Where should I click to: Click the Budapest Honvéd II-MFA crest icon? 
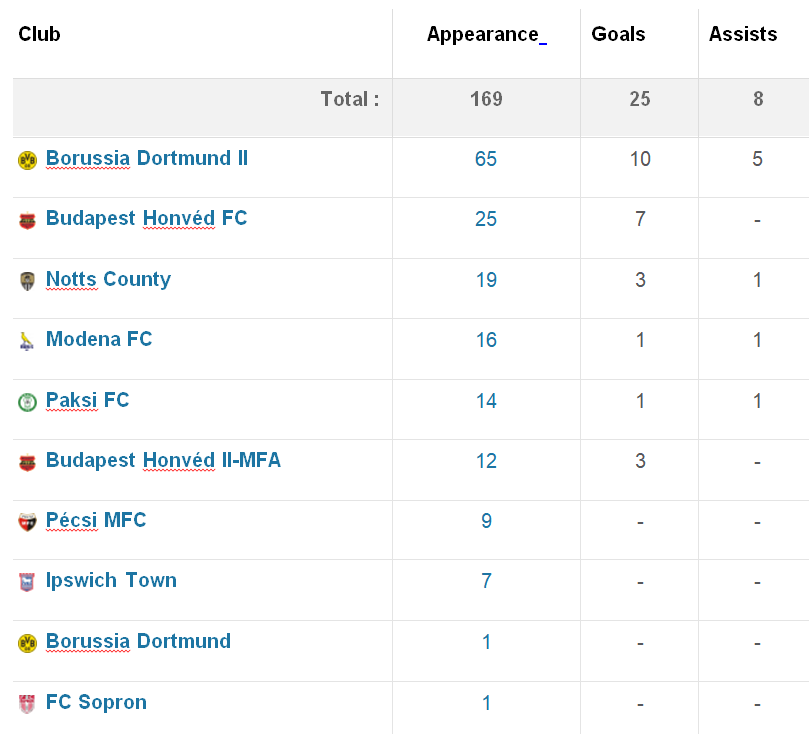27,462
